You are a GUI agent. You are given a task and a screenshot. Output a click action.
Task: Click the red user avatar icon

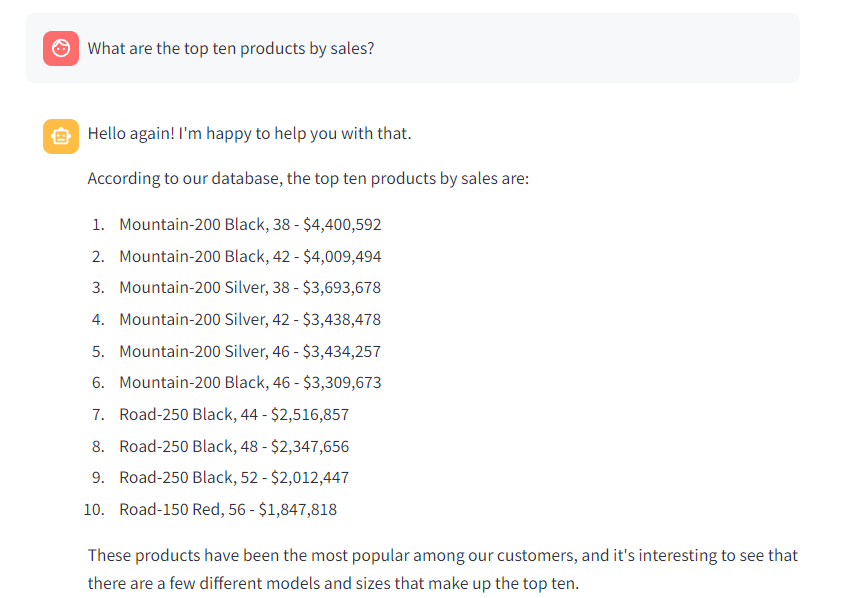[x=61, y=49]
